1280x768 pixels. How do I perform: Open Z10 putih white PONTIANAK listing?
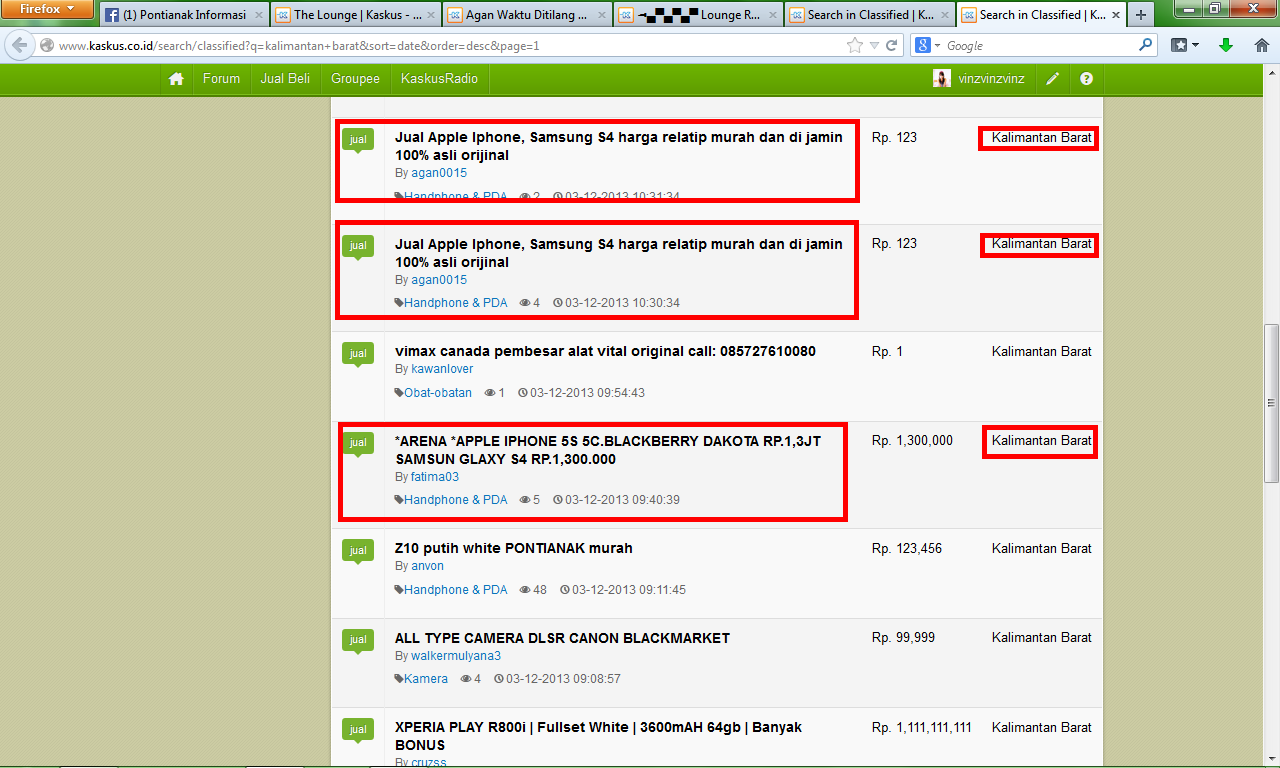click(x=514, y=548)
